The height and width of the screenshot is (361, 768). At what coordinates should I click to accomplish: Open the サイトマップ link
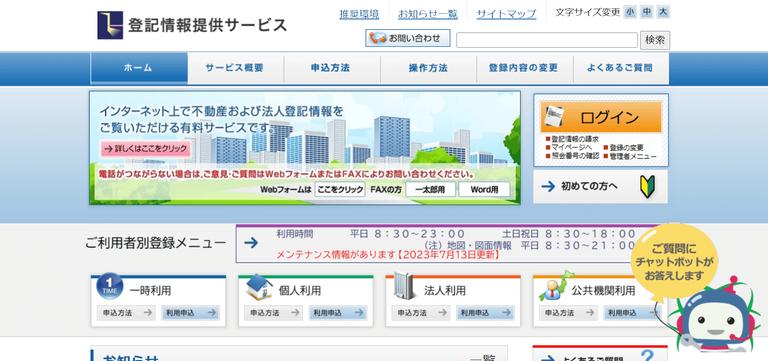pos(506,14)
